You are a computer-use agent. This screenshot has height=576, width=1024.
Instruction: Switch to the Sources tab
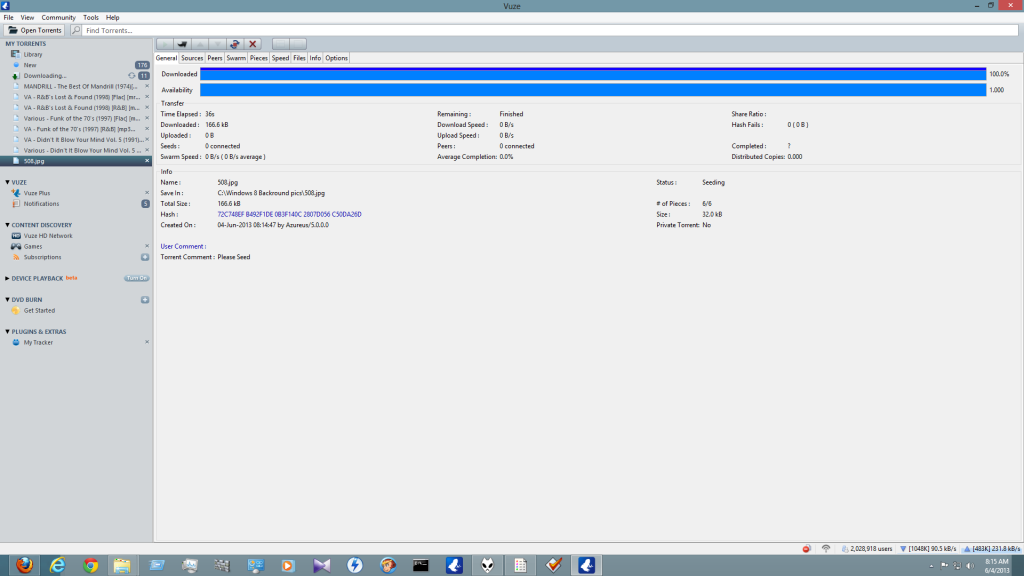click(192, 58)
